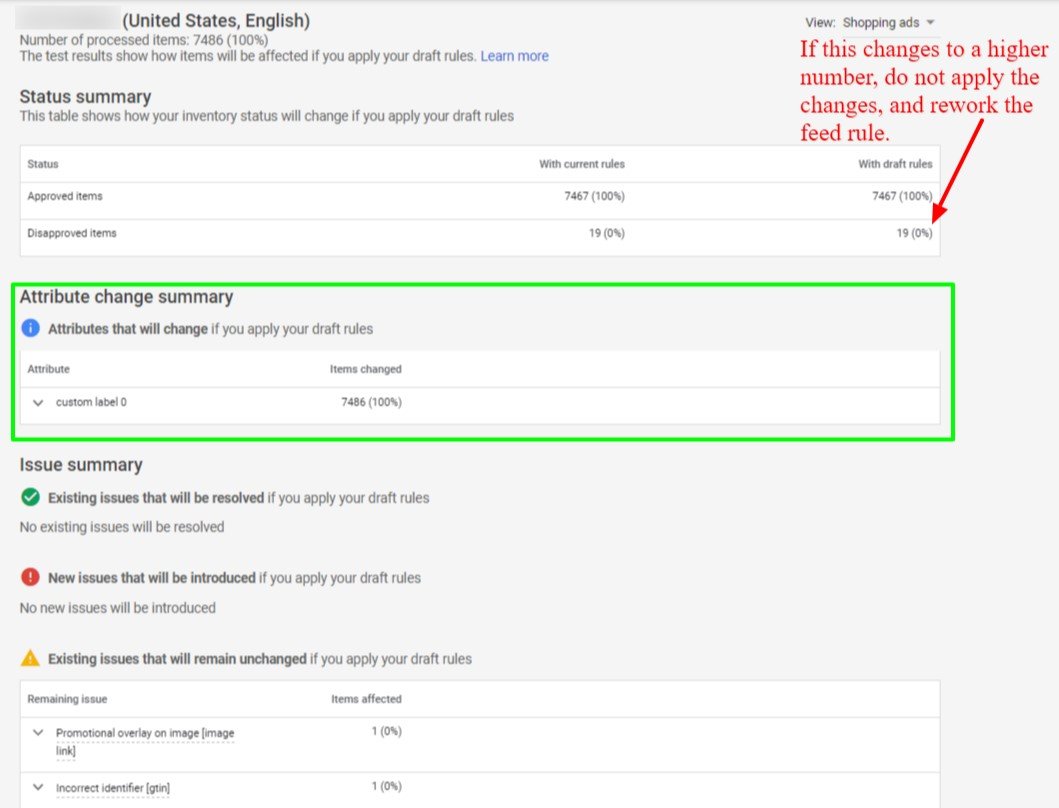Select the Approved items row label
This screenshot has width=1059, height=808.
65,196
